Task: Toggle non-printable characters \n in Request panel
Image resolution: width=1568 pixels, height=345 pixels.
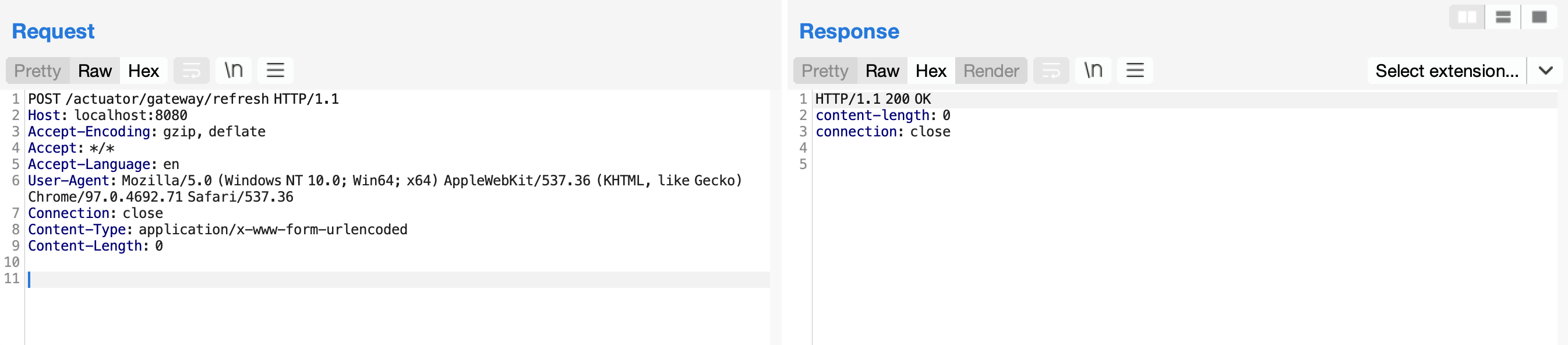Action: point(233,71)
